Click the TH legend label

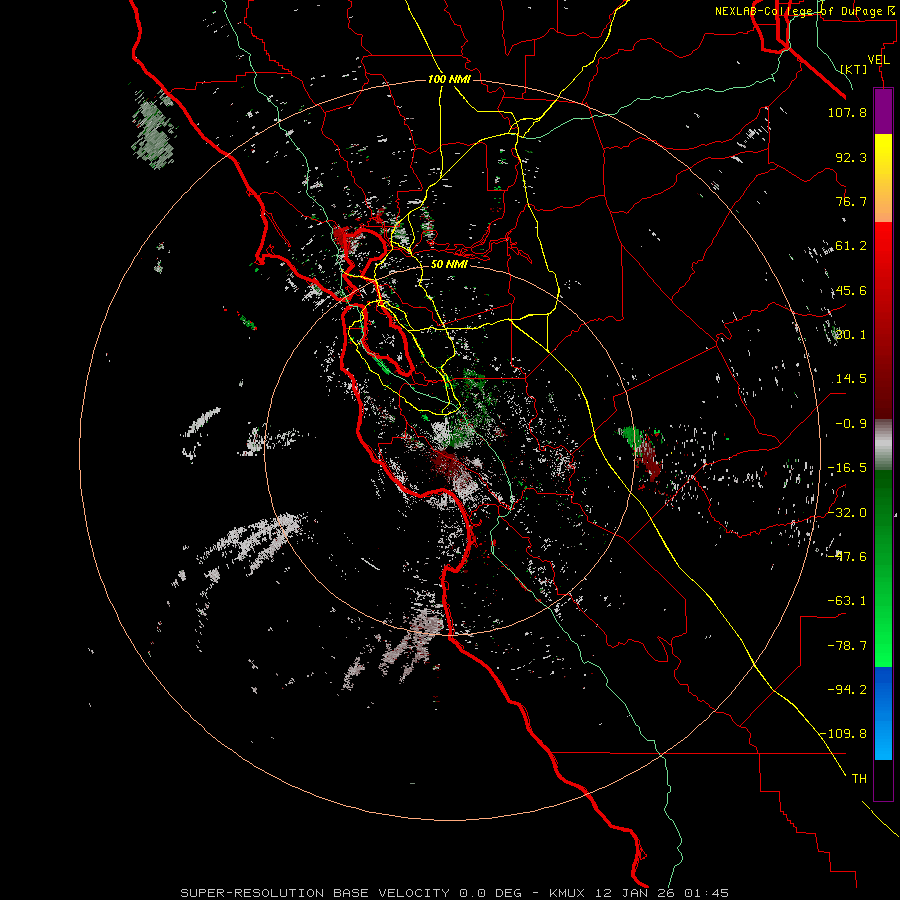(x=859, y=779)
